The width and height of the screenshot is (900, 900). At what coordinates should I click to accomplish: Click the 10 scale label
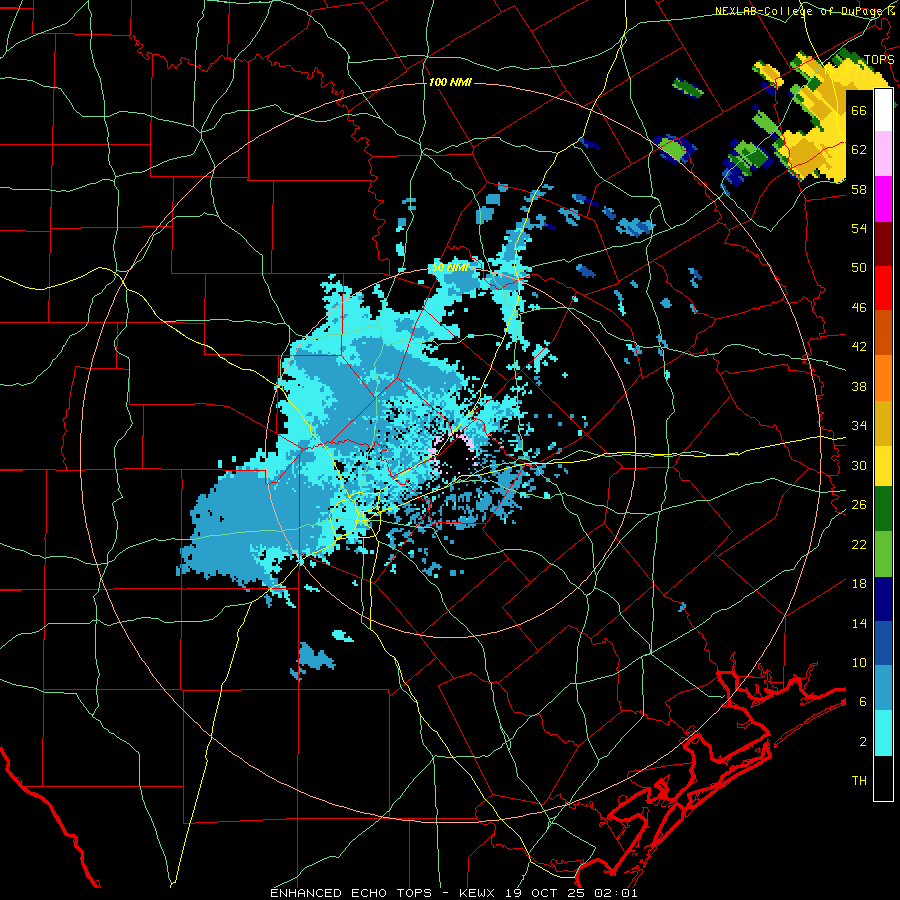point(859,662)
